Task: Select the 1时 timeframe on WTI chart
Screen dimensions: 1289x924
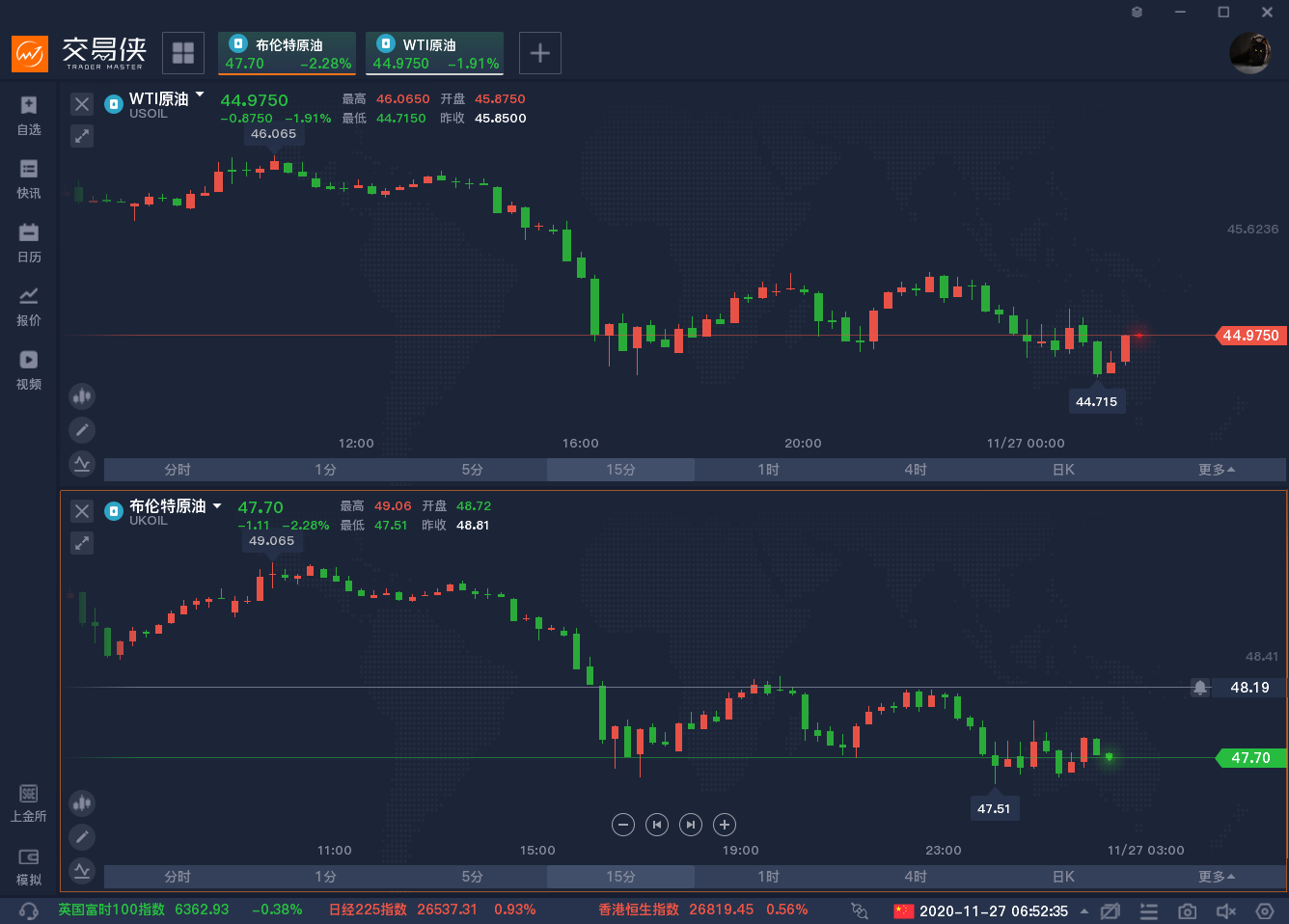Action: tap(768, 470)
